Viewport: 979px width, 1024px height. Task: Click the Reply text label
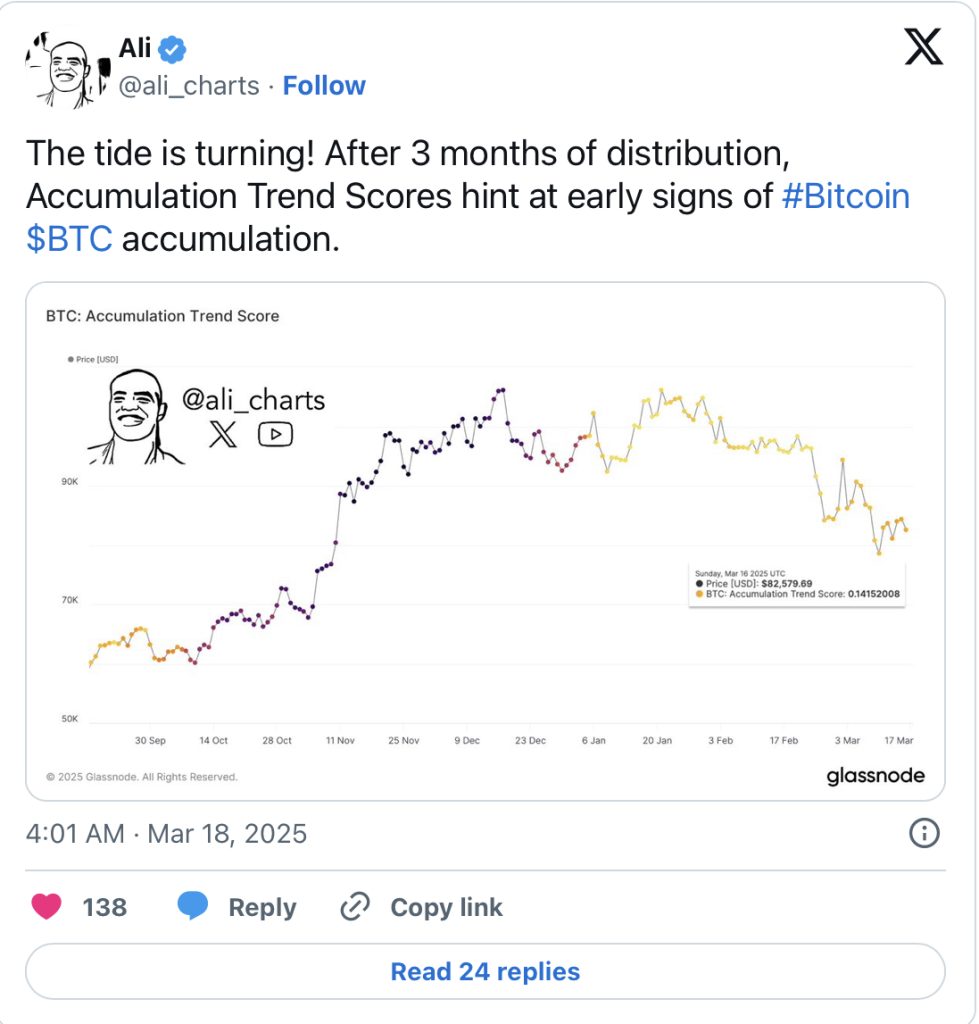[263, 907]
